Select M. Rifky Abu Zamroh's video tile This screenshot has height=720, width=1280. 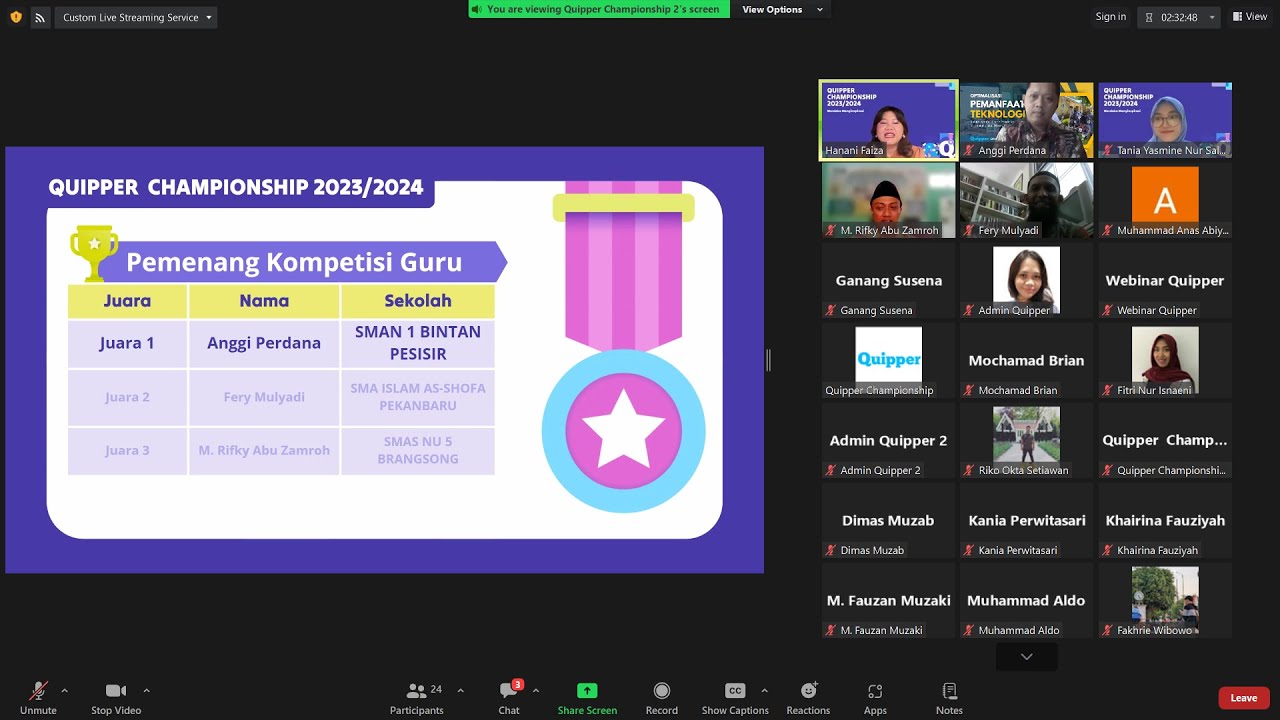[888, 200]
